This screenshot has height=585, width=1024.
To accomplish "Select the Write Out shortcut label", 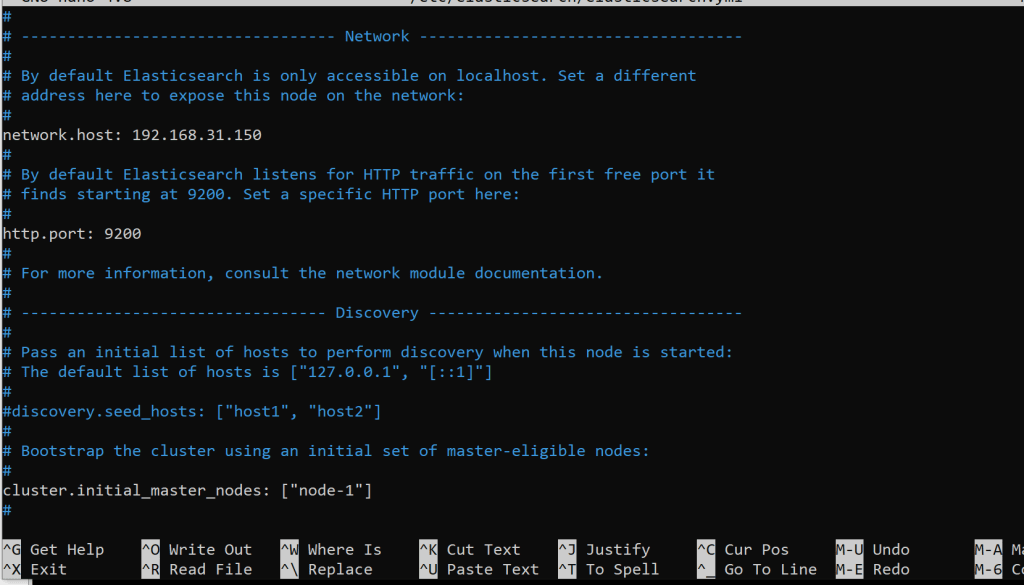I will [210, 549].
